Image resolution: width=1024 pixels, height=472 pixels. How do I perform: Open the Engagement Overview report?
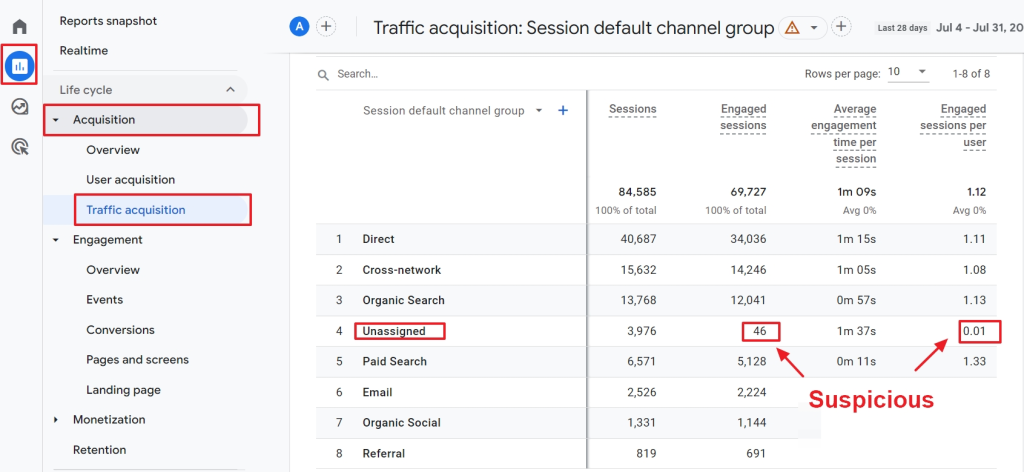point(113,270)
